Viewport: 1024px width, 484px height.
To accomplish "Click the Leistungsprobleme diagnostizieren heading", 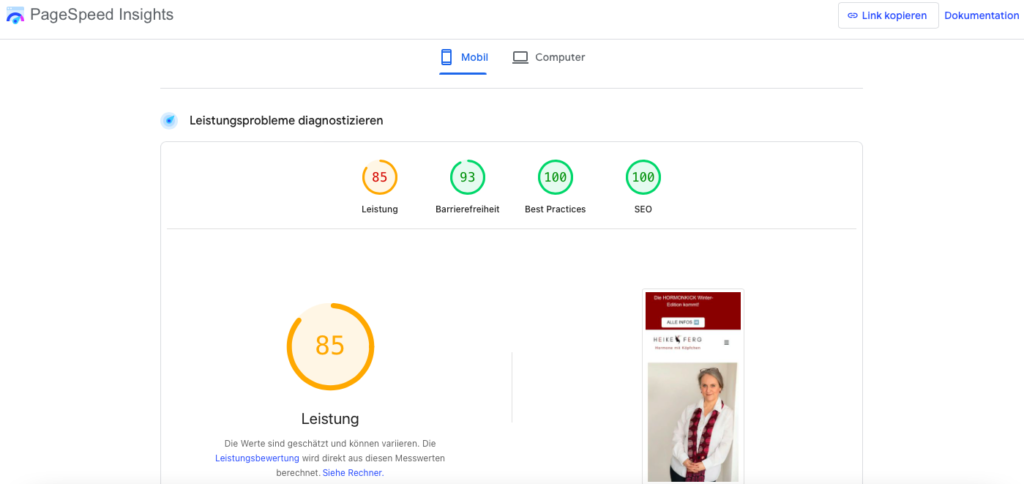I will point(286,121).
